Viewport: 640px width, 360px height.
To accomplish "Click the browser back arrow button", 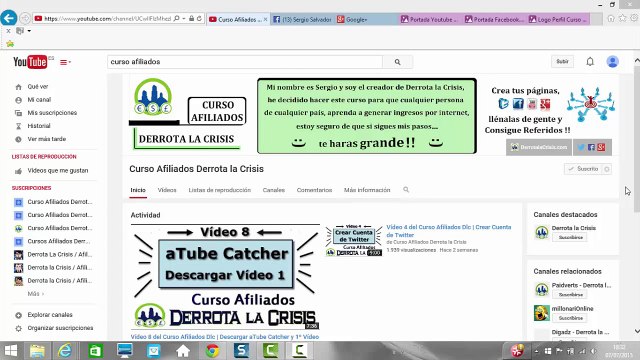I will [9, 18].
